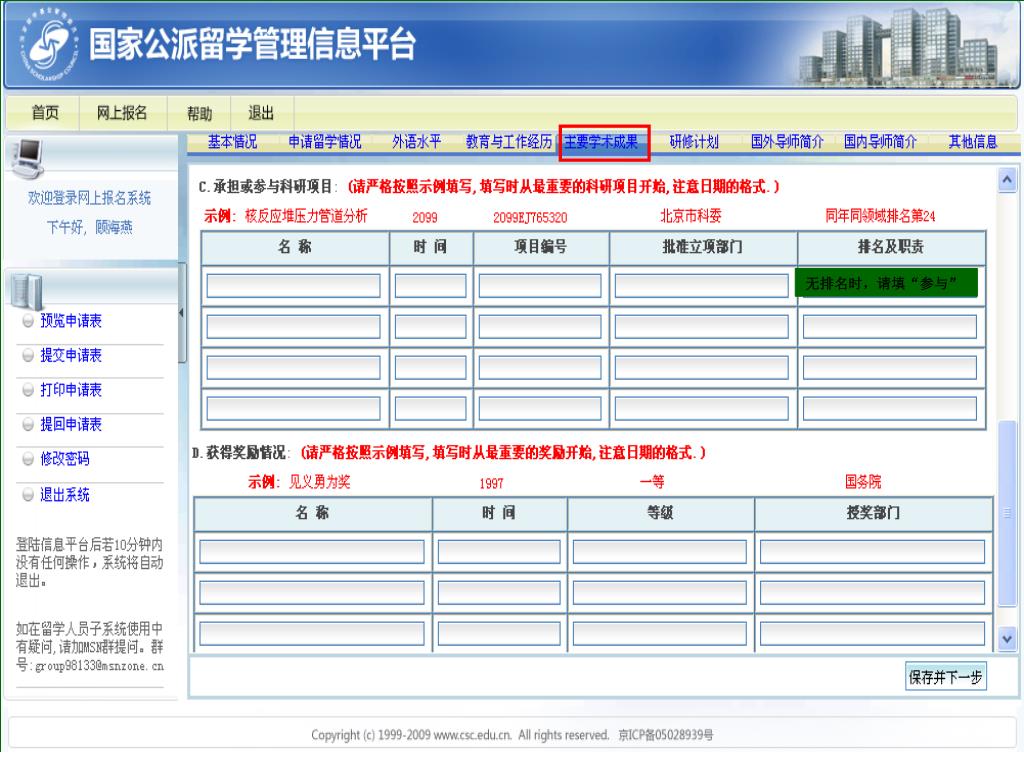
Task: Open the 首页 menu item
Action: (44, 113)
